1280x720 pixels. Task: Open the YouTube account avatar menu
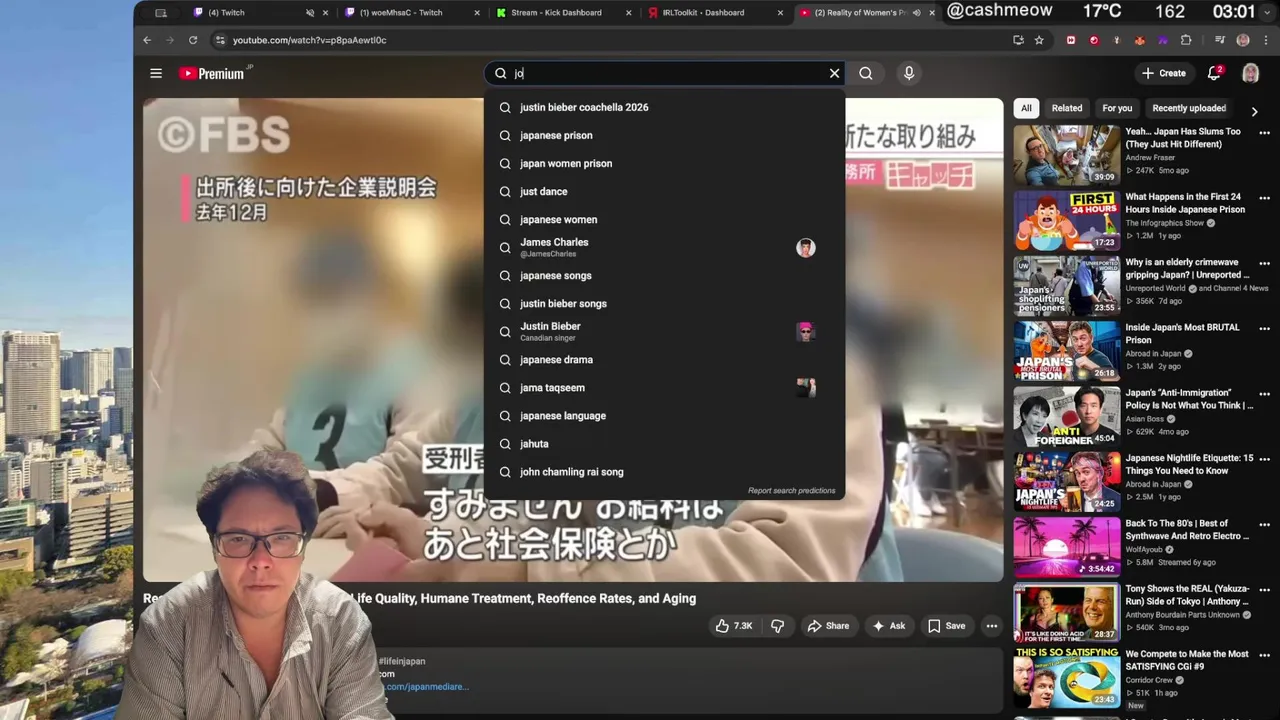point(1250,73)
